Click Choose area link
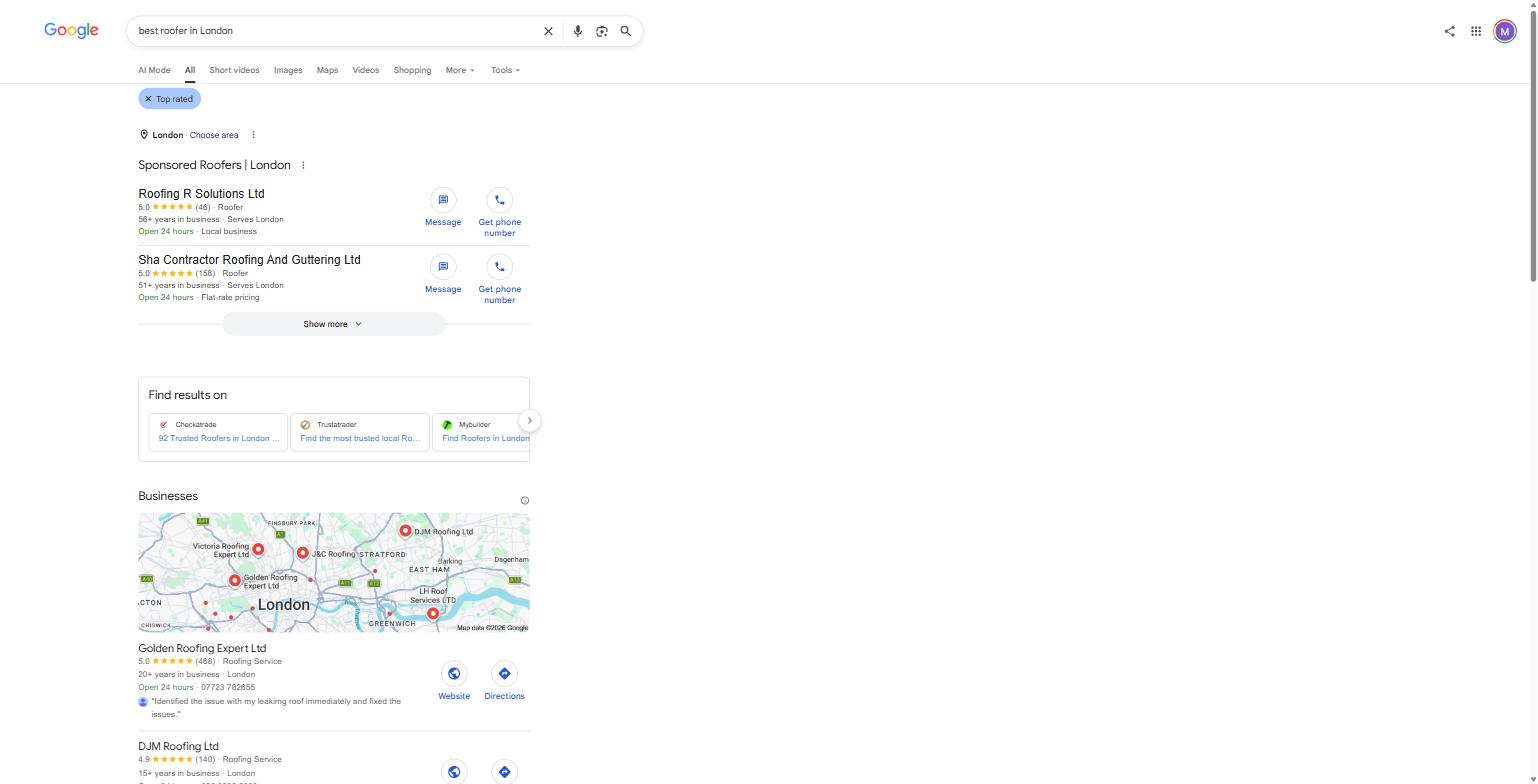The image size is (1538, 784). point(214,135)
